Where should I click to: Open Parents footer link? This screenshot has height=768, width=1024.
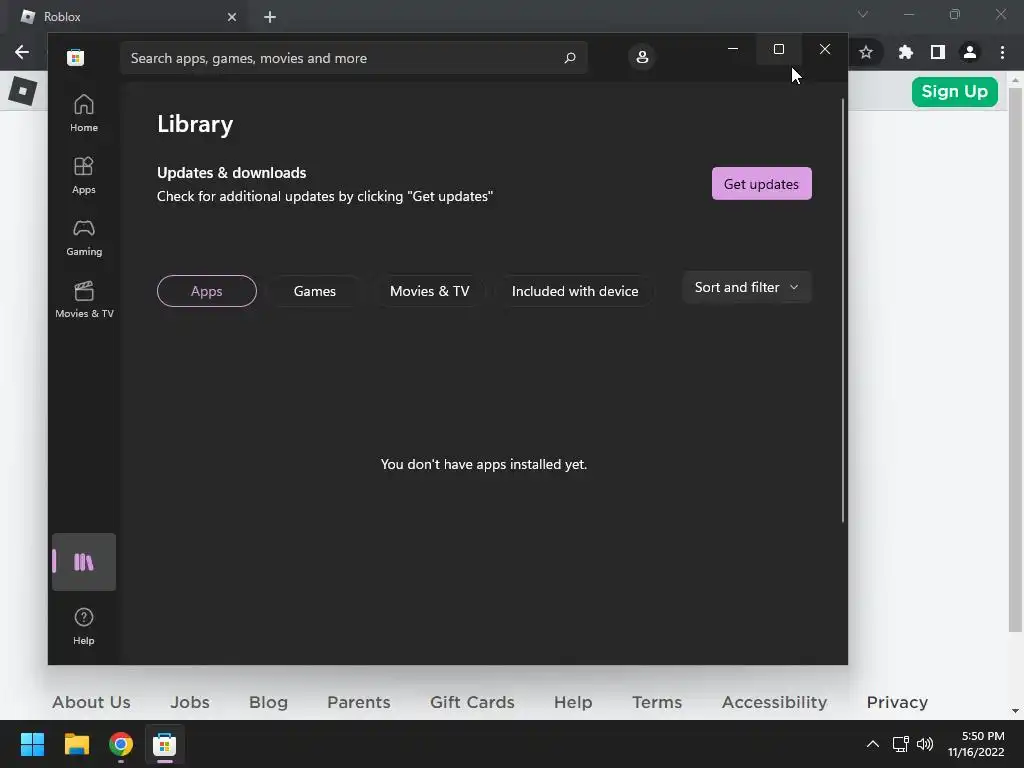[359, 702]
